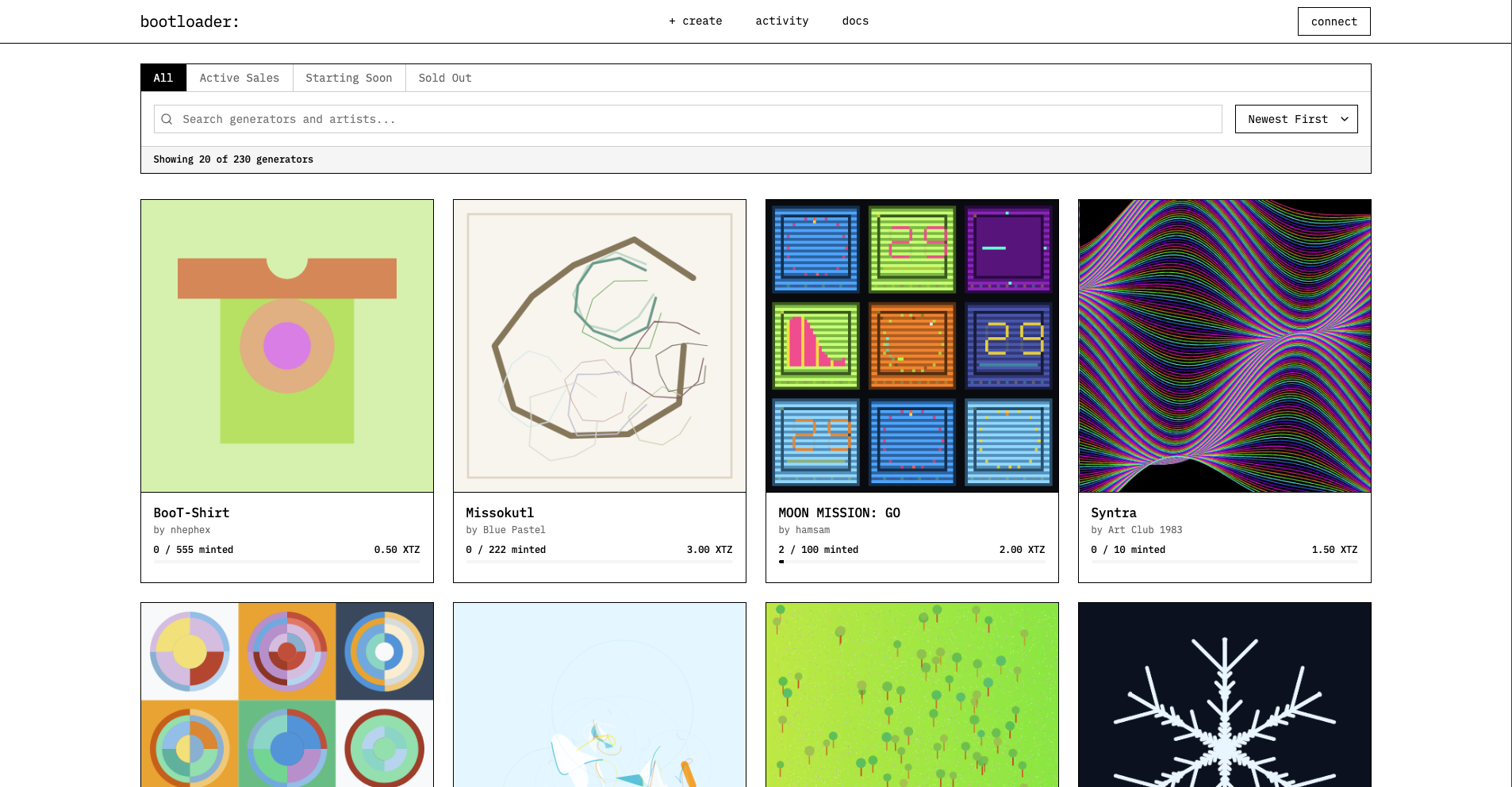Click the connect wallet button
This screenshot has width=1512, height=787.
point(1334,21)
